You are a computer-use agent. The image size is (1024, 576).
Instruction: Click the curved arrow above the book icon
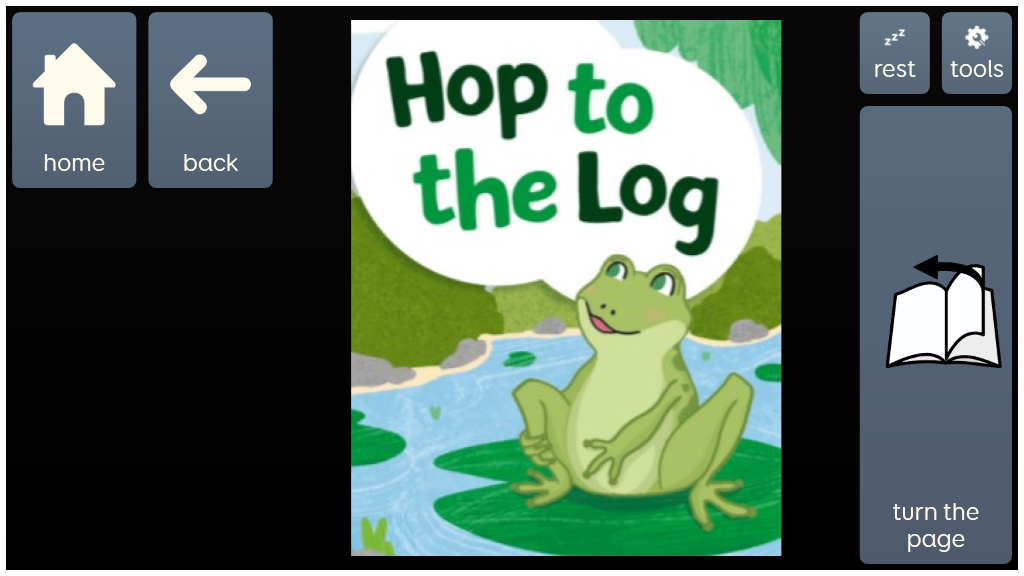pos(948,269)
